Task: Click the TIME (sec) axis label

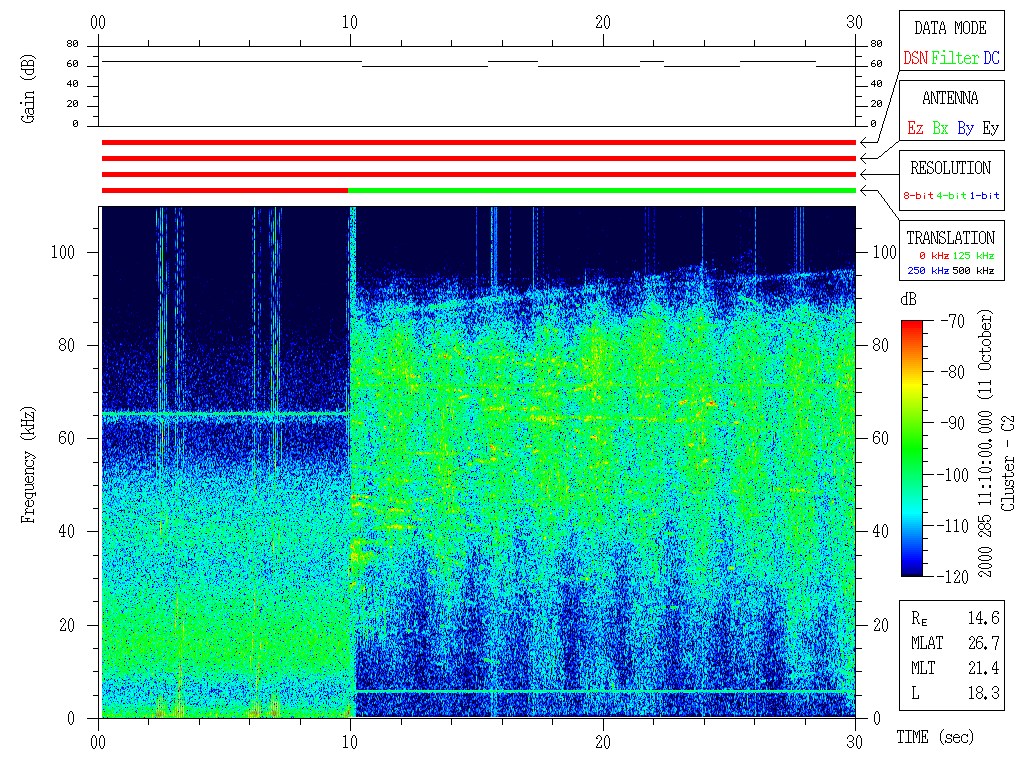Action: tap(933, 737)
